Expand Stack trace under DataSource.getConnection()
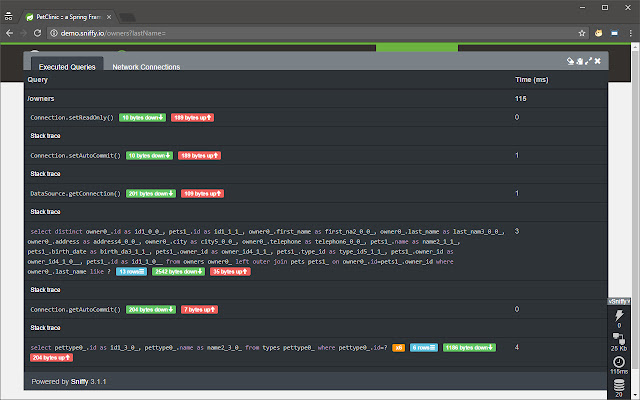 (x=46, y=212)
